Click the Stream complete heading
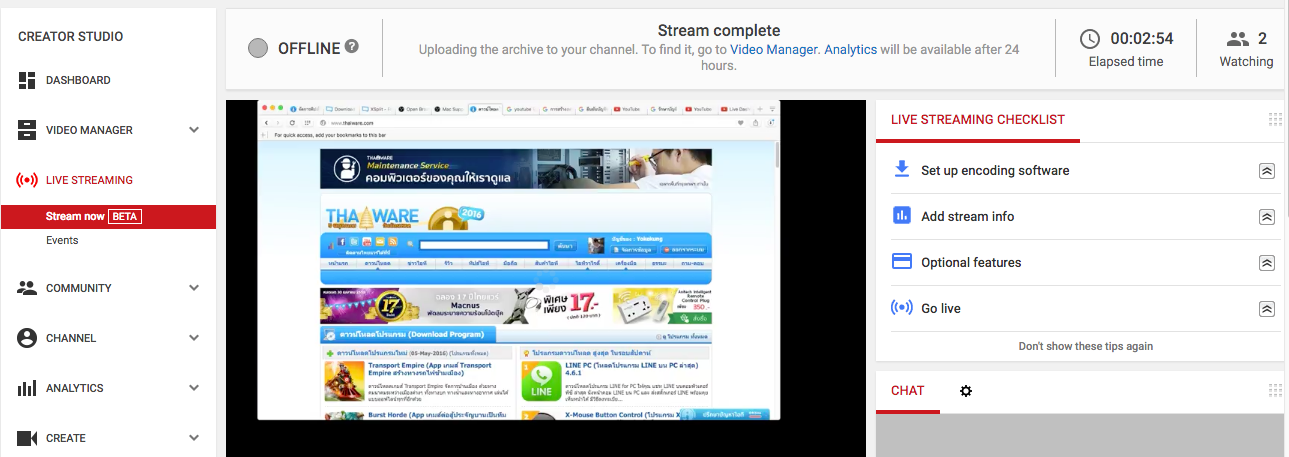 [x=719, y=31]
